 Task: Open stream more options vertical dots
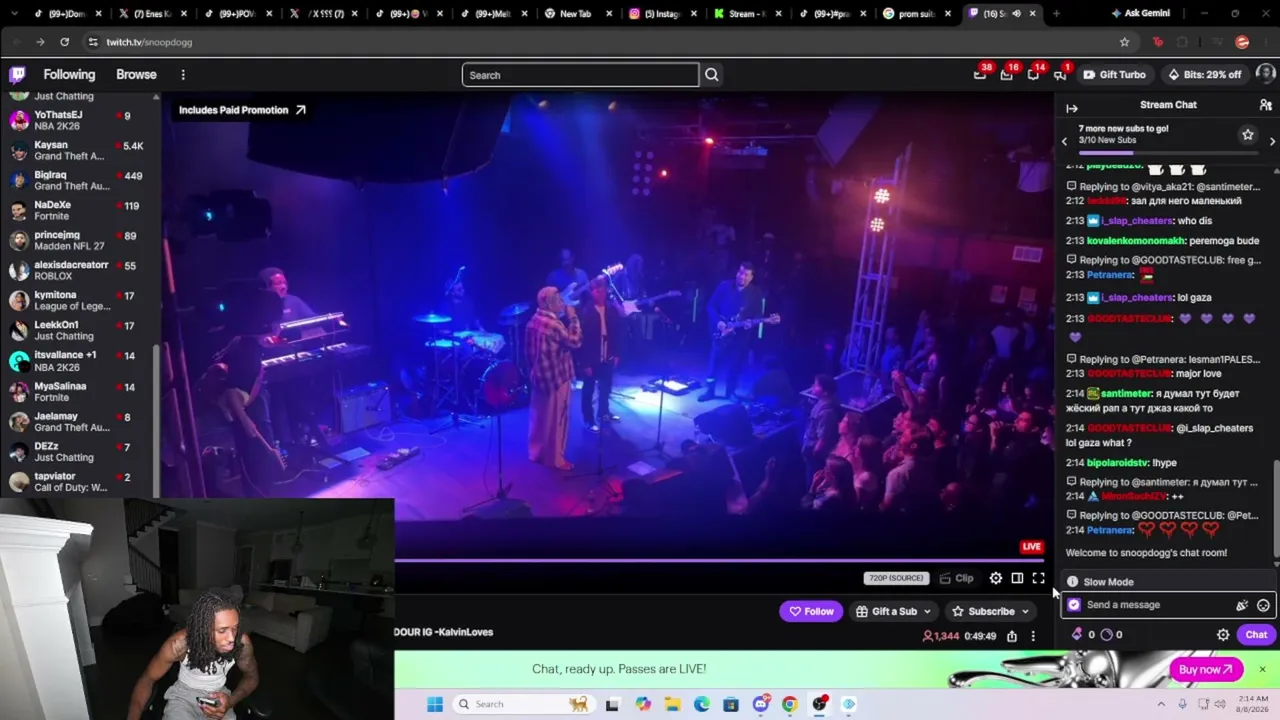[x=1033, y=636]
